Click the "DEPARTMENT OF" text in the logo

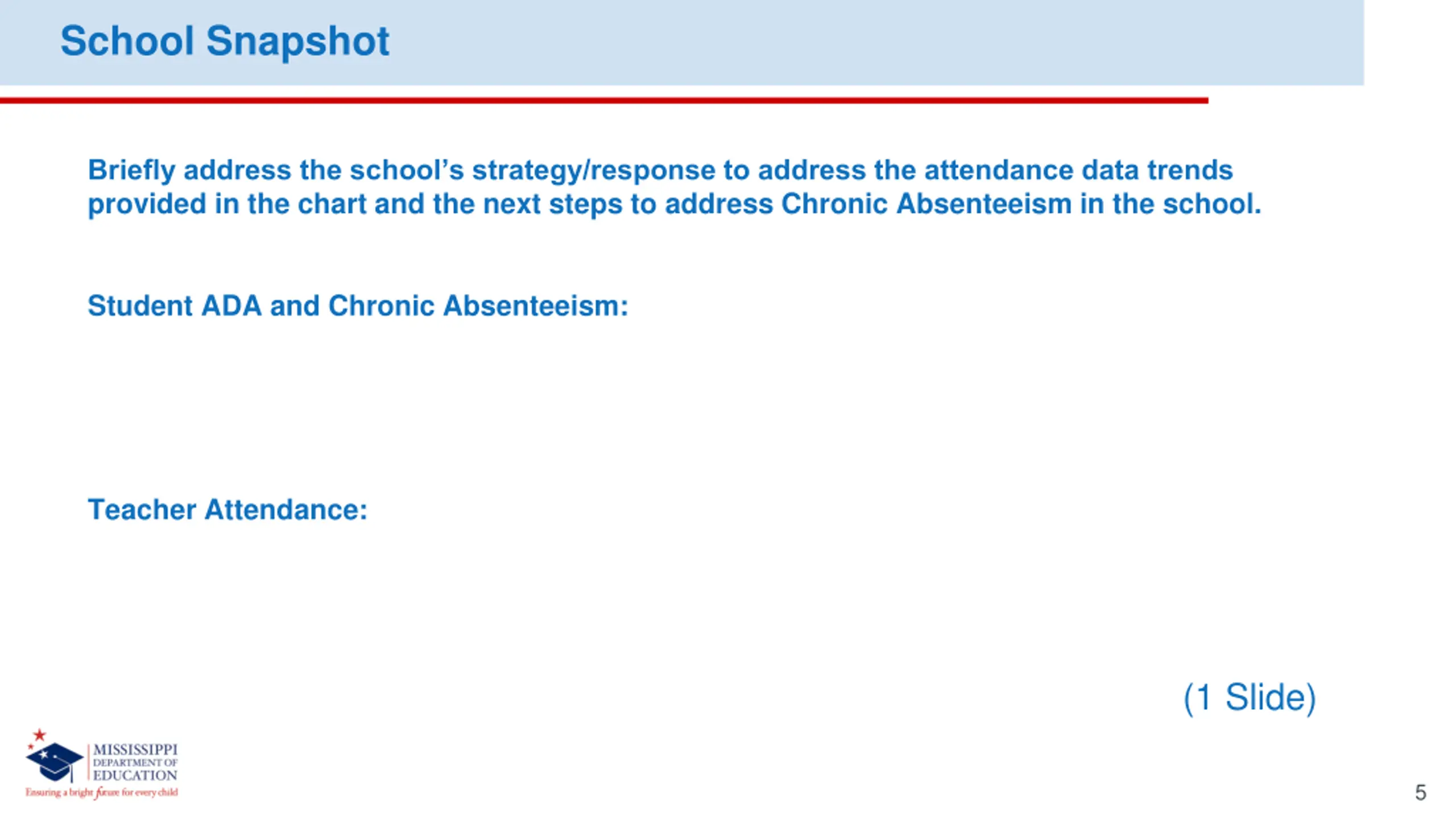tap(135, 763)
